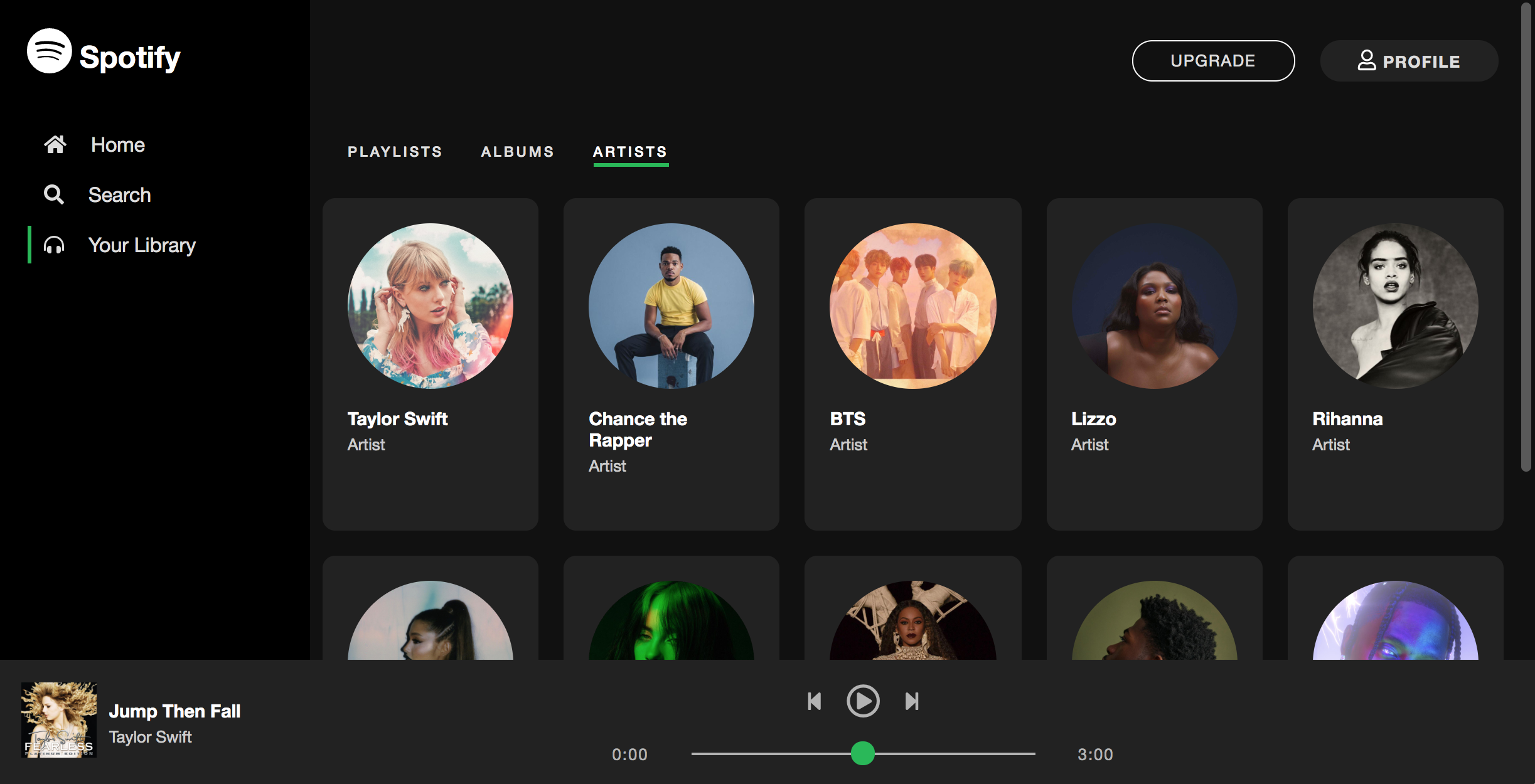Open the Profile menu

click(1409, 61)
